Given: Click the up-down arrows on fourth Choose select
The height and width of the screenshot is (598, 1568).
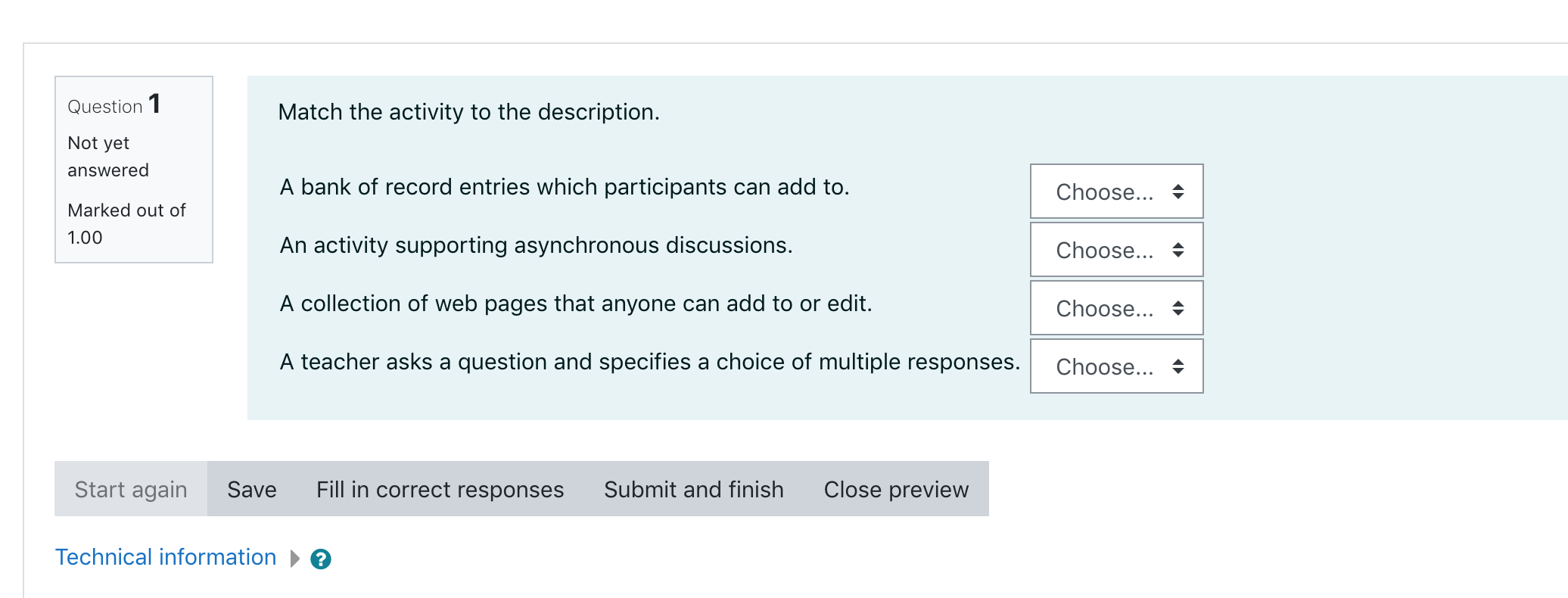Looking at the screenshot, I should click(x=1178, y=366).
